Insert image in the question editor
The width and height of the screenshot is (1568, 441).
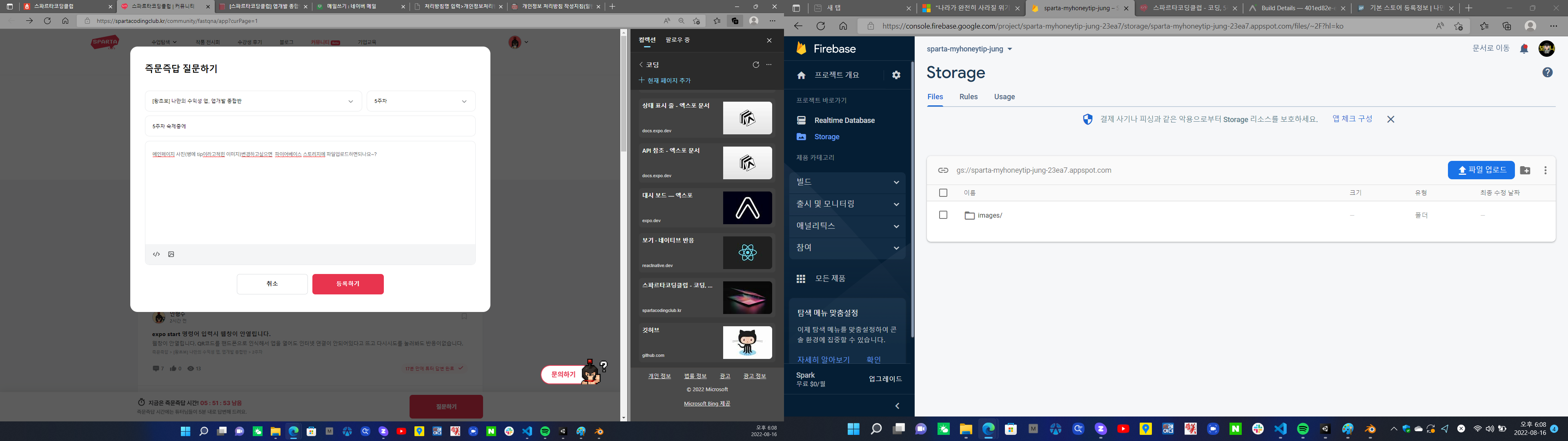coord(171,255)
